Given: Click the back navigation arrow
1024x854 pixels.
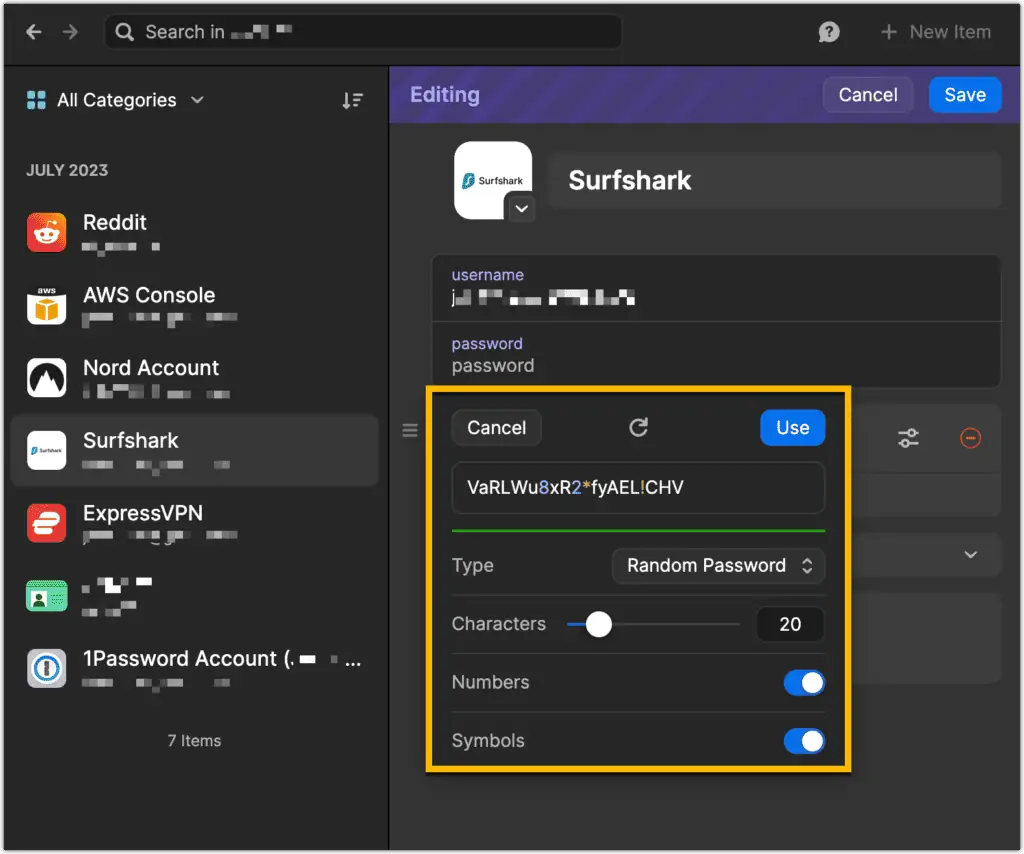Looking at the screenshot, I should tap(34, 32).
